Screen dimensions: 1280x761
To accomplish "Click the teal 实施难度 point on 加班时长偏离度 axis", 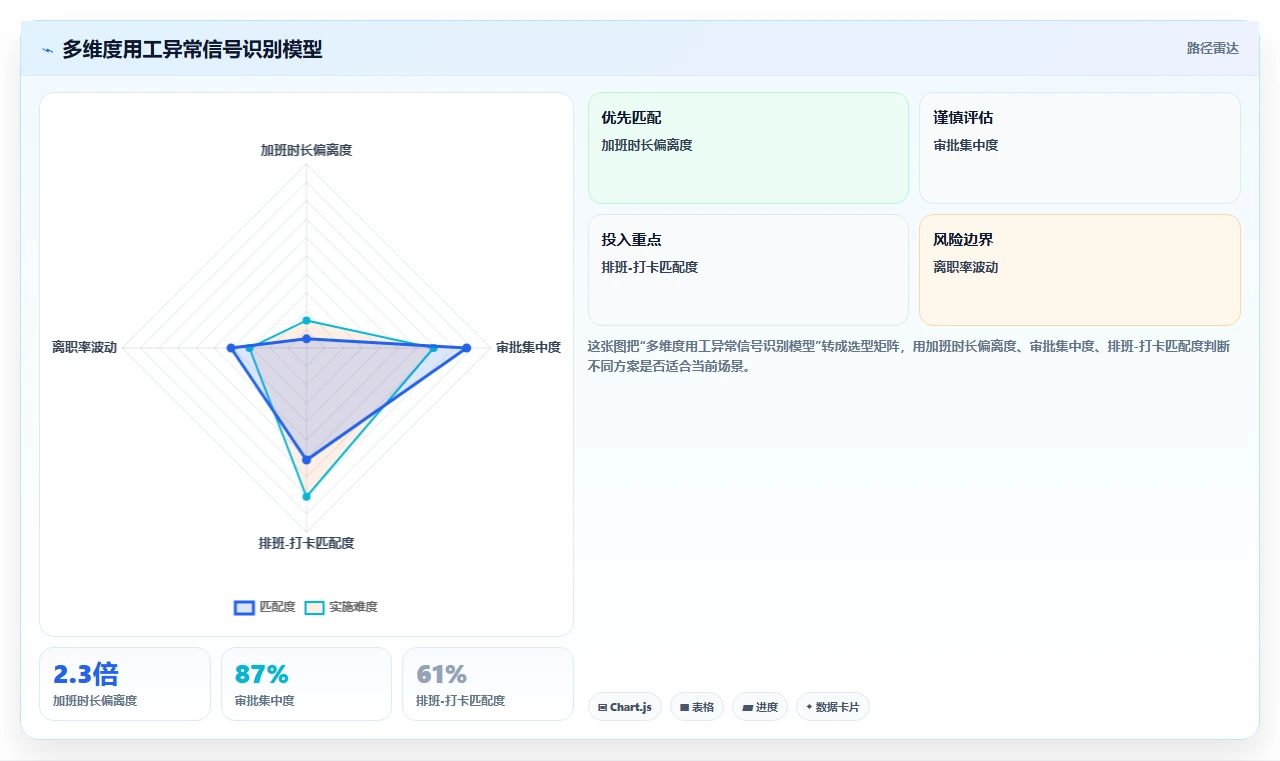I will click(307, 321).
